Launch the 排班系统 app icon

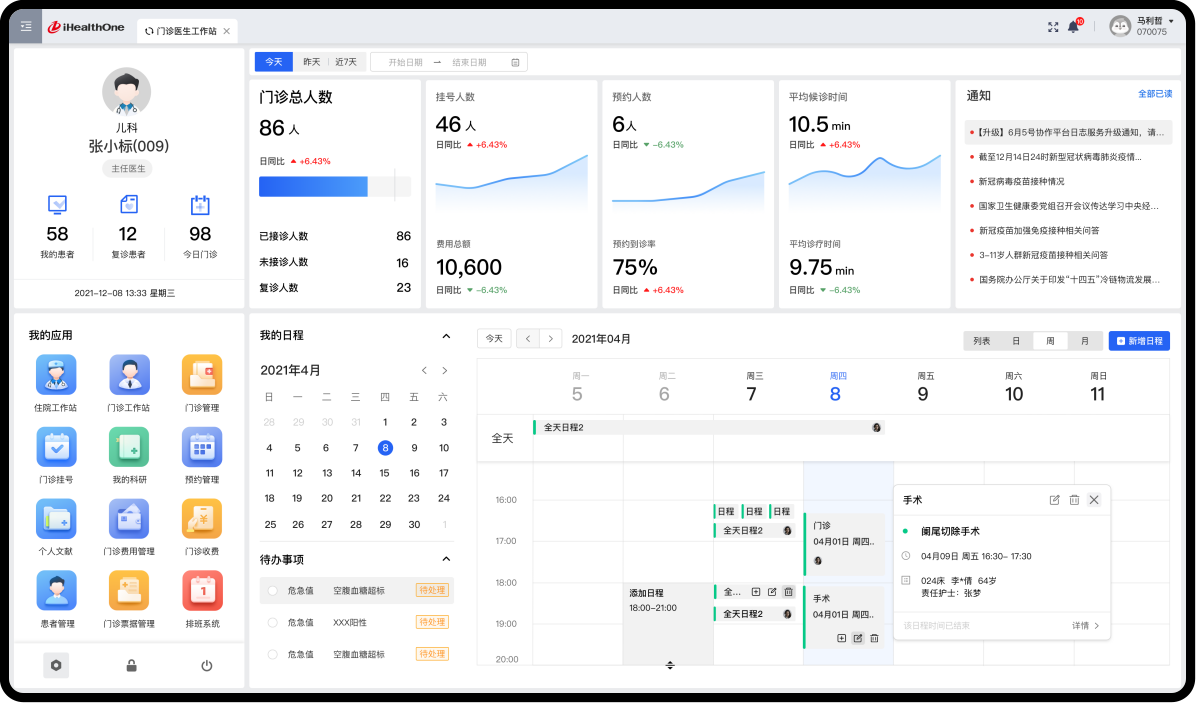[202, 591]
